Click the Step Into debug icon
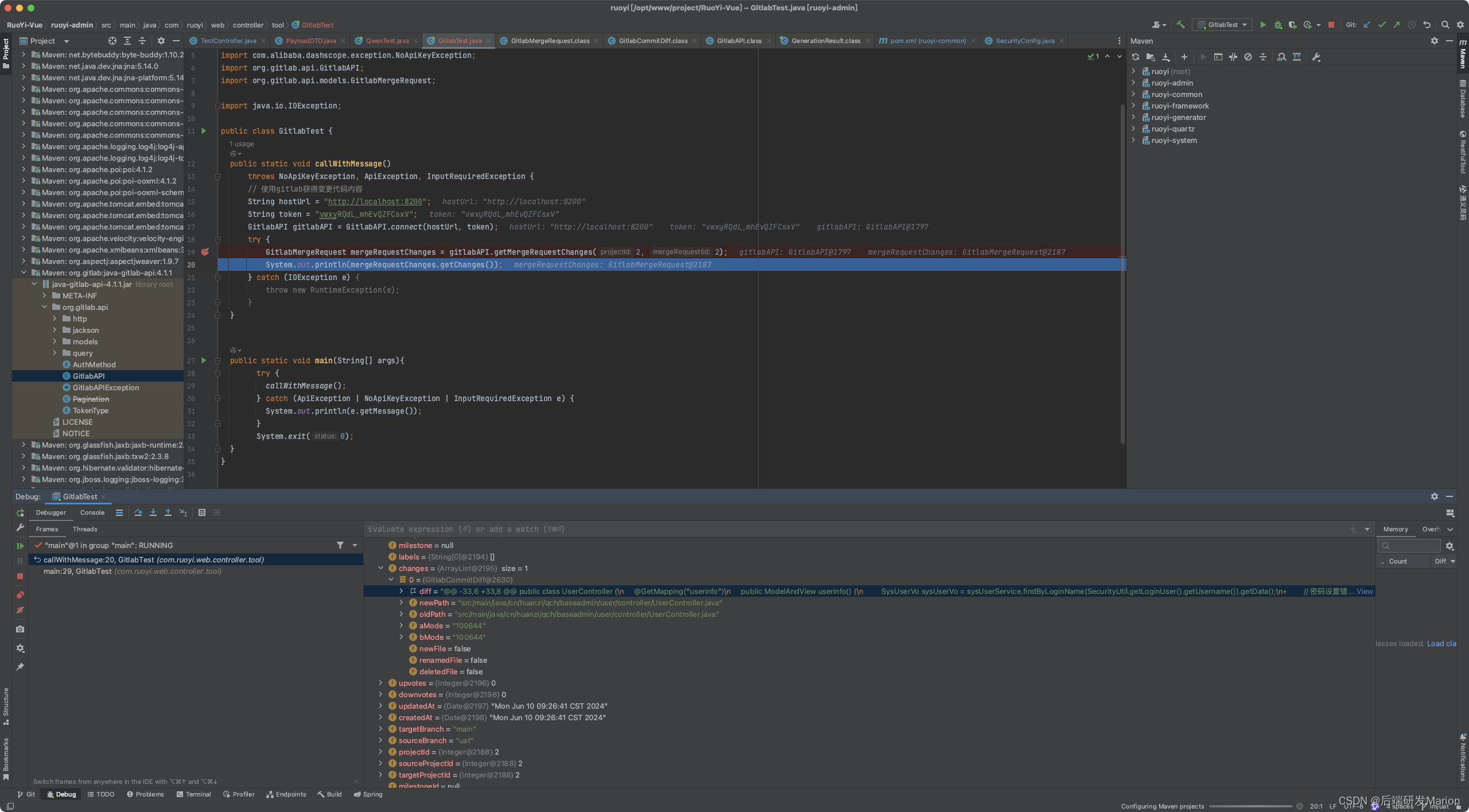This screenshot has height=812, width=1469. [x=153, y=512]
